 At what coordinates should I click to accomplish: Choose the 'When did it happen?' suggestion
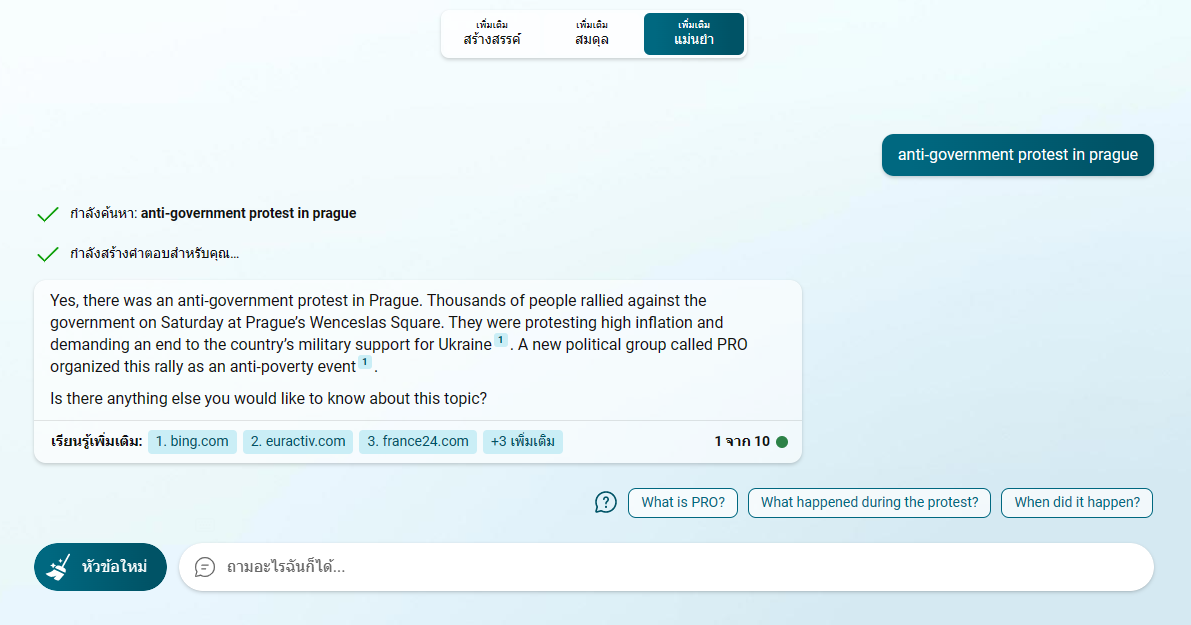pos(1077,503)
